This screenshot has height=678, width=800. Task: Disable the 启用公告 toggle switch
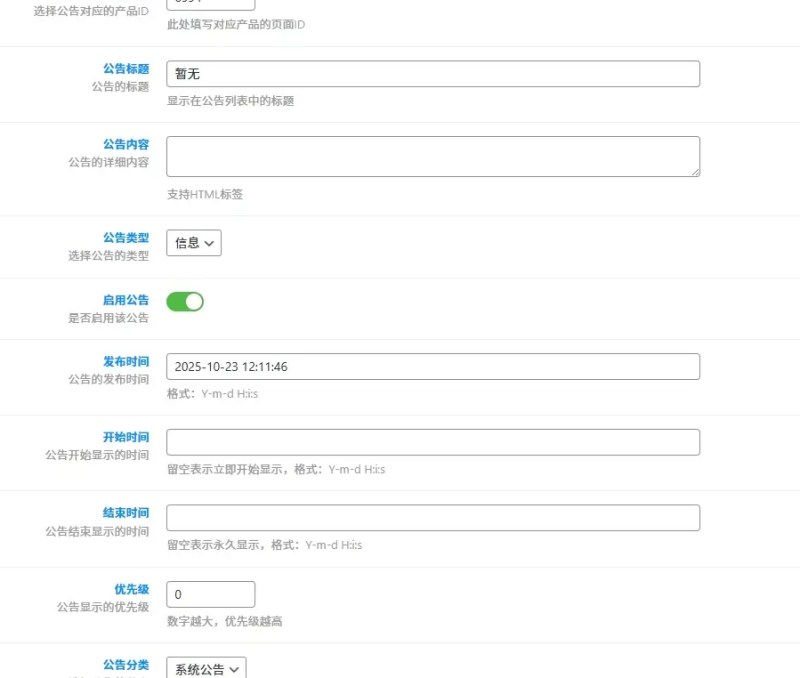185,300
